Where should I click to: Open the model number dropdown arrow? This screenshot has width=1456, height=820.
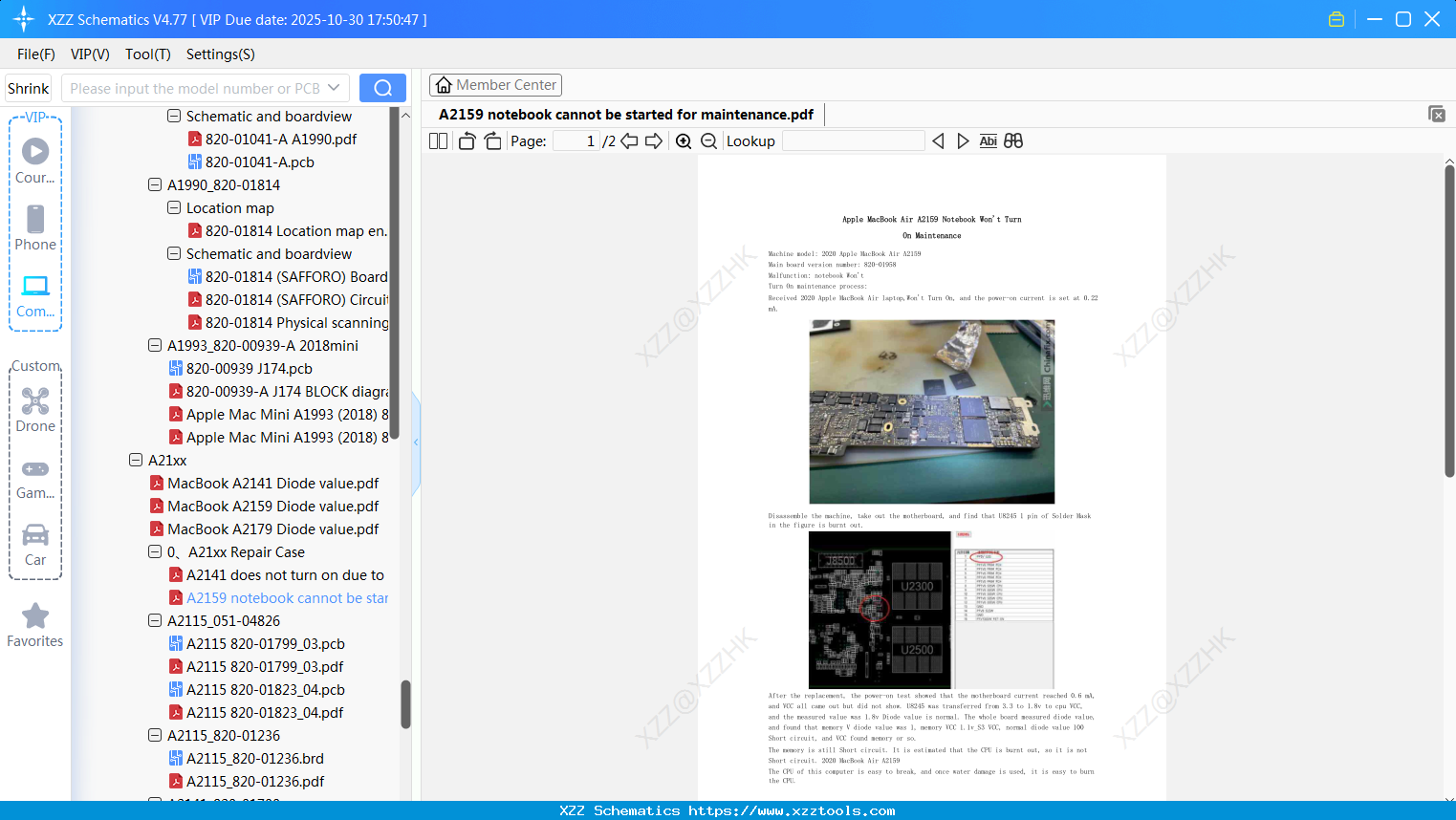coord(334,88)
